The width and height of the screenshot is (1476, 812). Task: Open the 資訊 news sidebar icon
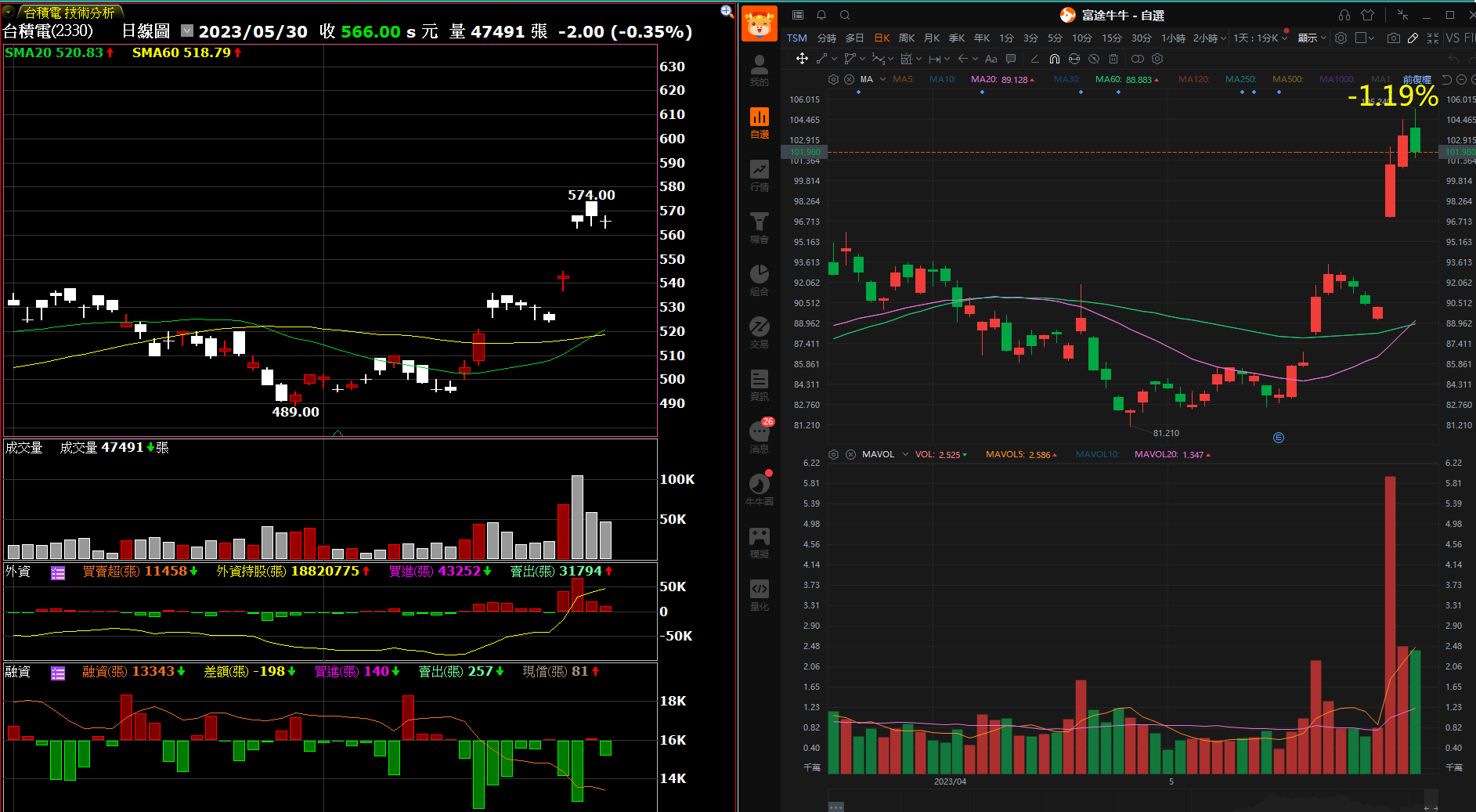pyautogui.click(x=759, y=385)
